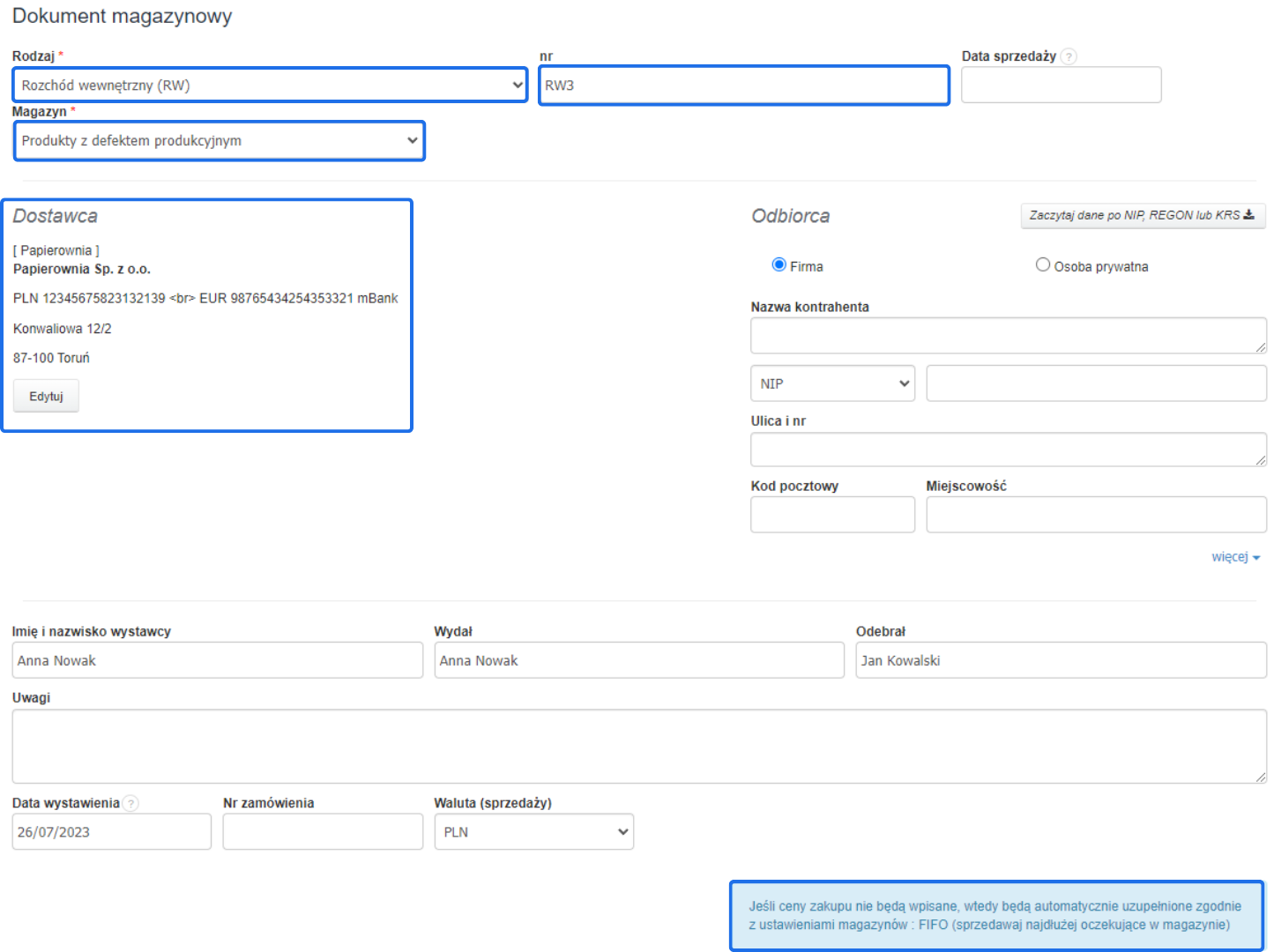Click the Nazwa kontrahenta text area
Screen dimensions: 1274x952
tap(1008, 336)
